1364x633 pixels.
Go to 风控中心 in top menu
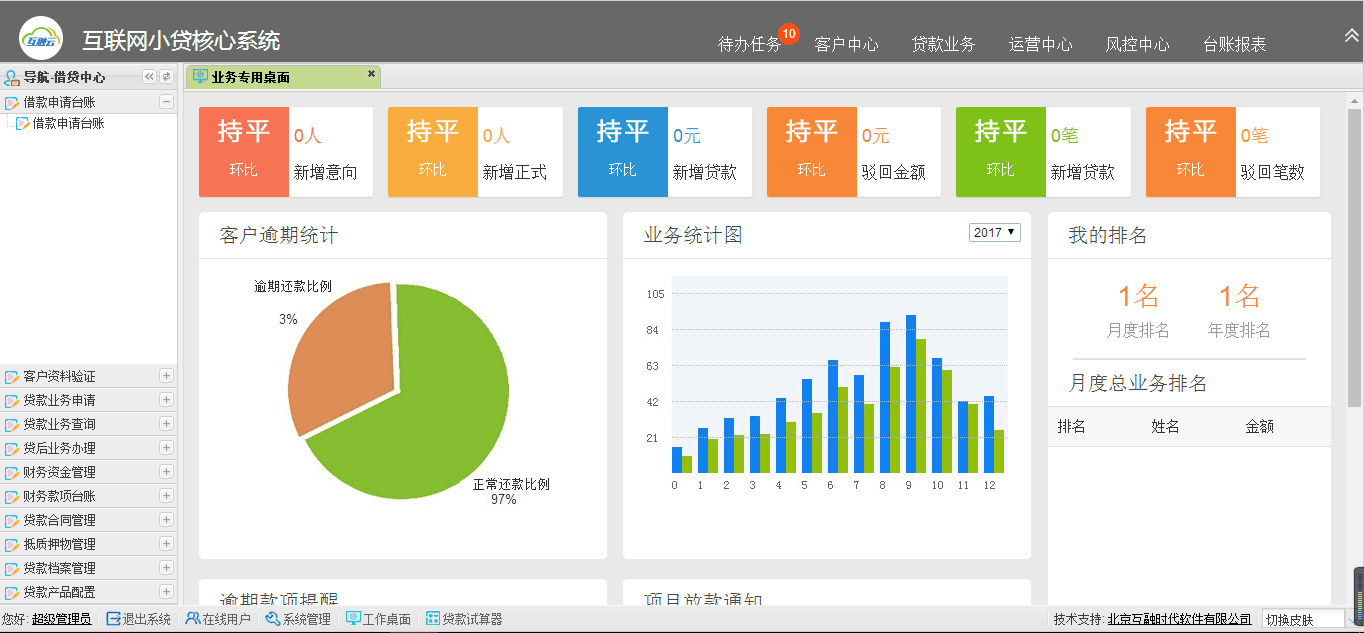(x=1137, y=44)
